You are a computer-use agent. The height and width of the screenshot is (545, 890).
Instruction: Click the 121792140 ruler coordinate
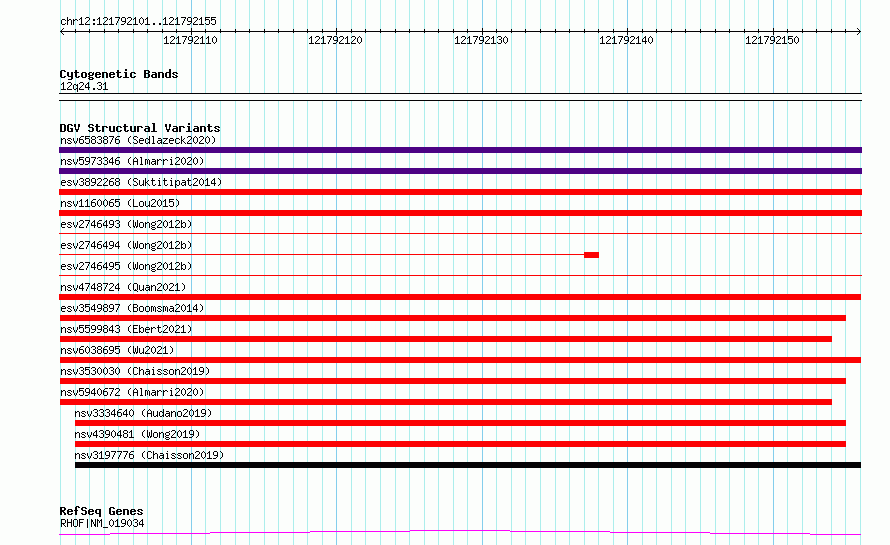626,40
